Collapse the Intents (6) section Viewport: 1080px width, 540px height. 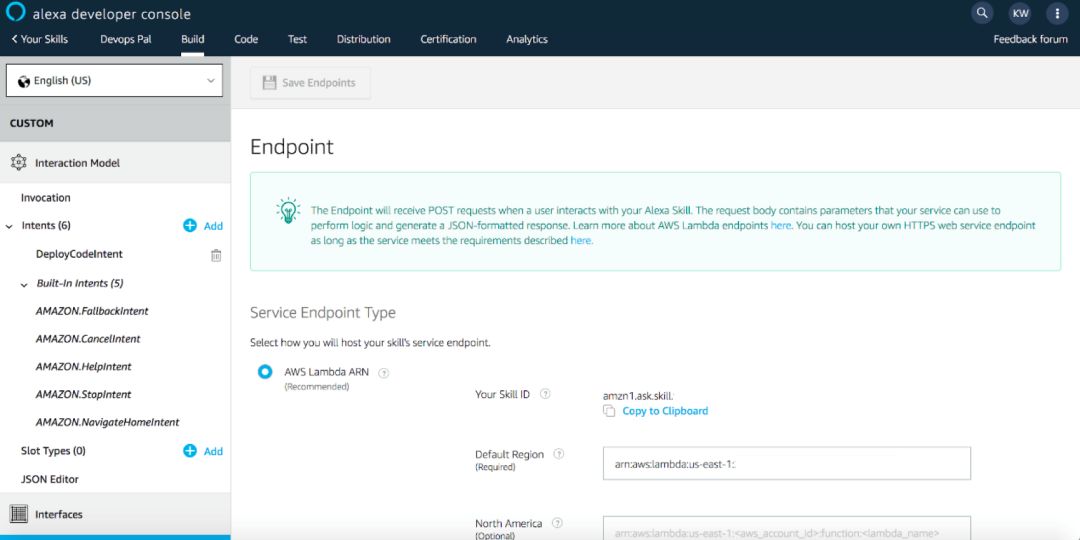click(x=9, y=226)
